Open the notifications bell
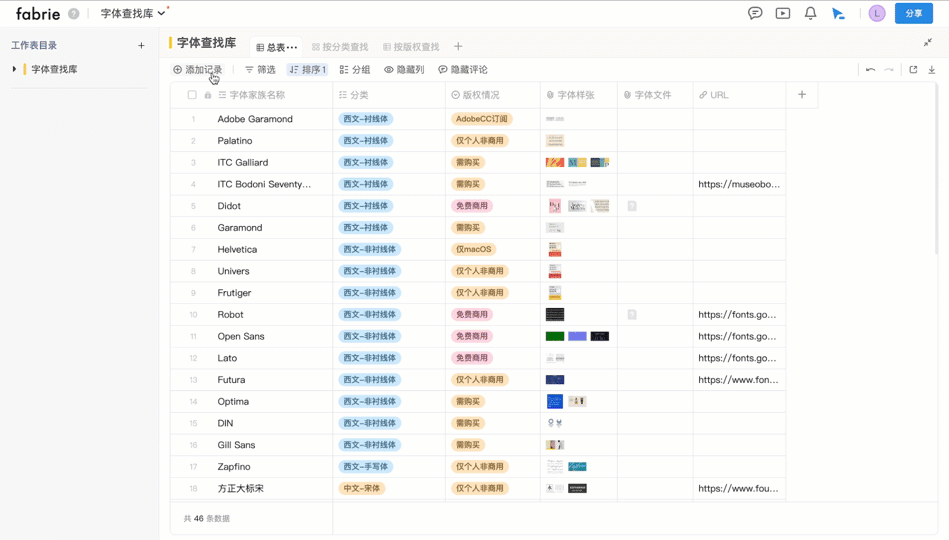The width and height of the screenshot is (949, 540). [x=810, y=13]
